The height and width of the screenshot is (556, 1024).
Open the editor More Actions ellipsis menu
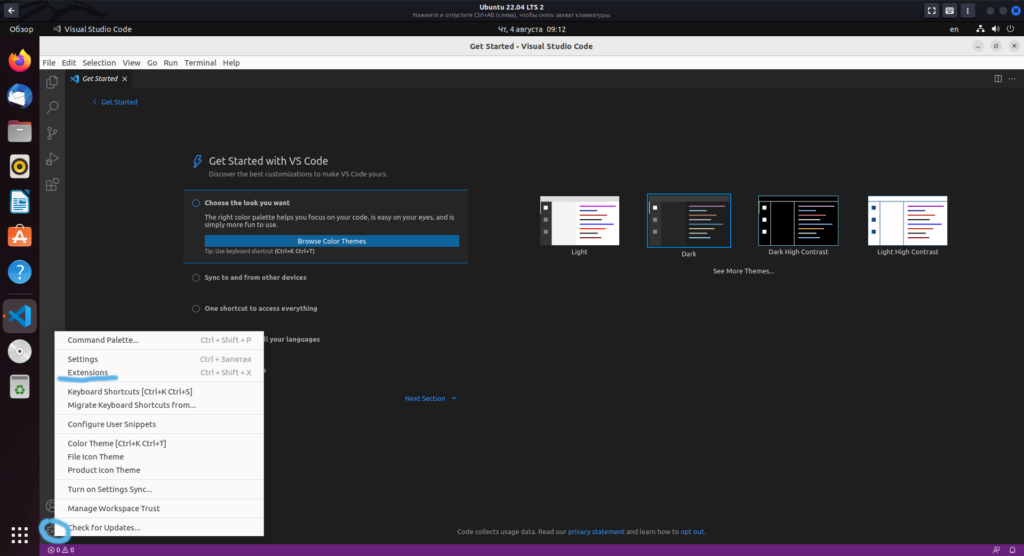pyautogui.click(x=1011, y=78)
